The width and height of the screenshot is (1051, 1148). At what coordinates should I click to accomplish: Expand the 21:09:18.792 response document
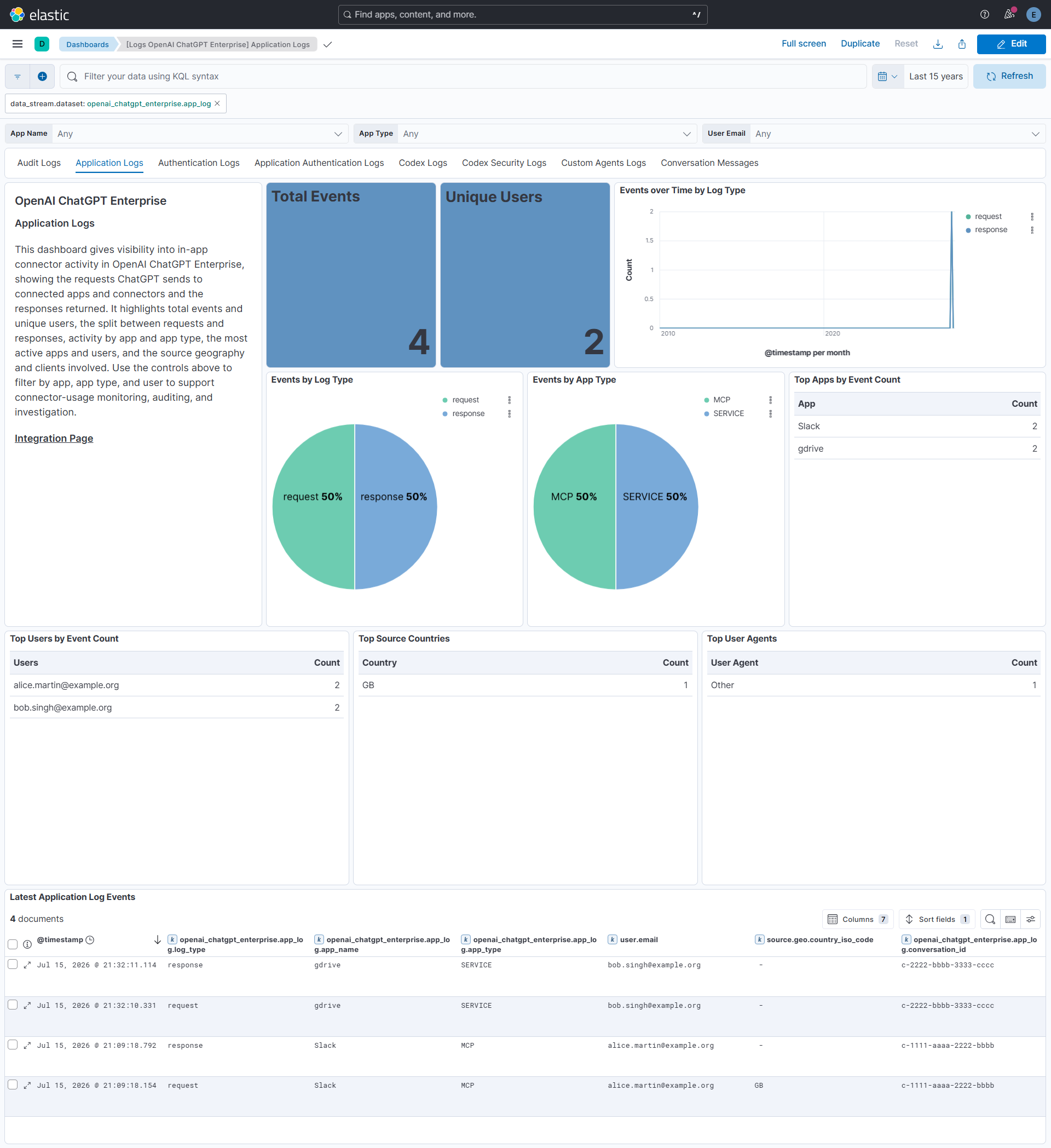point(27,1045)
